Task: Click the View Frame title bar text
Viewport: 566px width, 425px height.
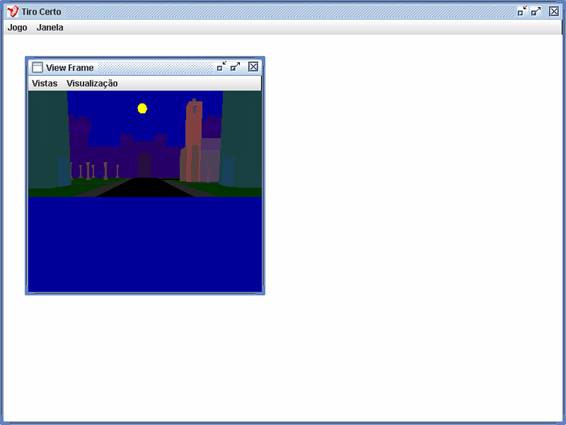Action: click(x=70, y=68)
